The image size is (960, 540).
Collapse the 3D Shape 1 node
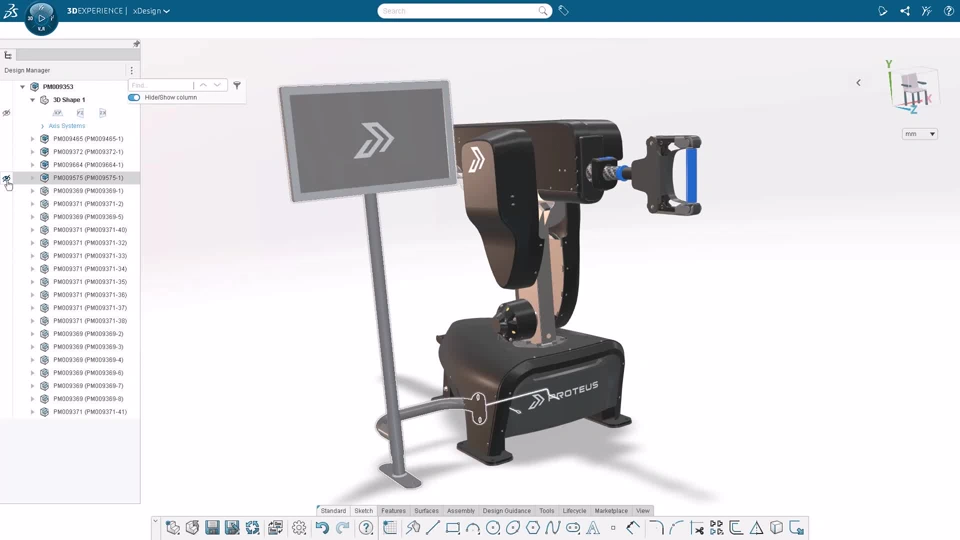click(x=32, y=100)
